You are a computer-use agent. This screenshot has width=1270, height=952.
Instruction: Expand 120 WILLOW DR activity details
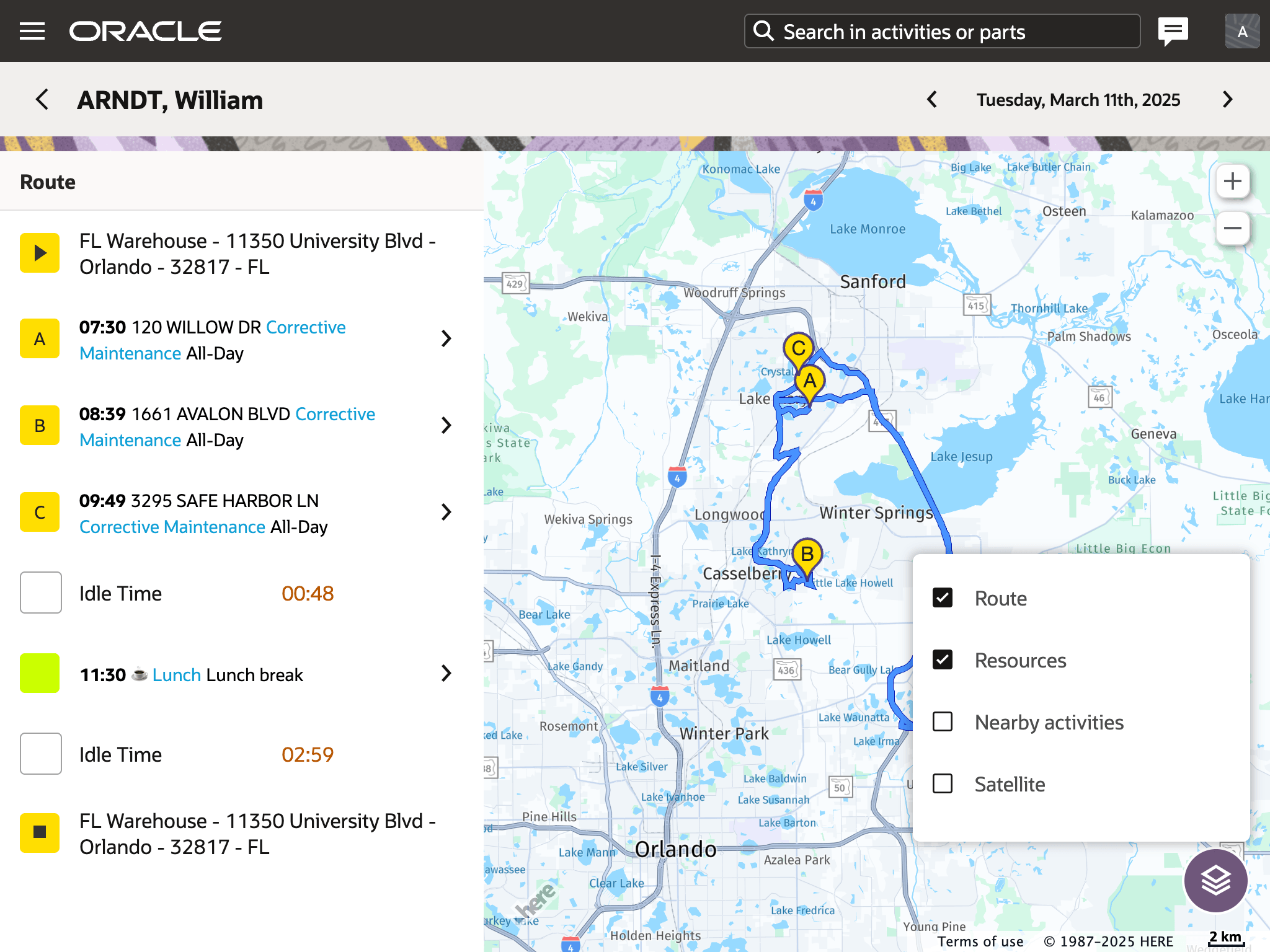446,339
